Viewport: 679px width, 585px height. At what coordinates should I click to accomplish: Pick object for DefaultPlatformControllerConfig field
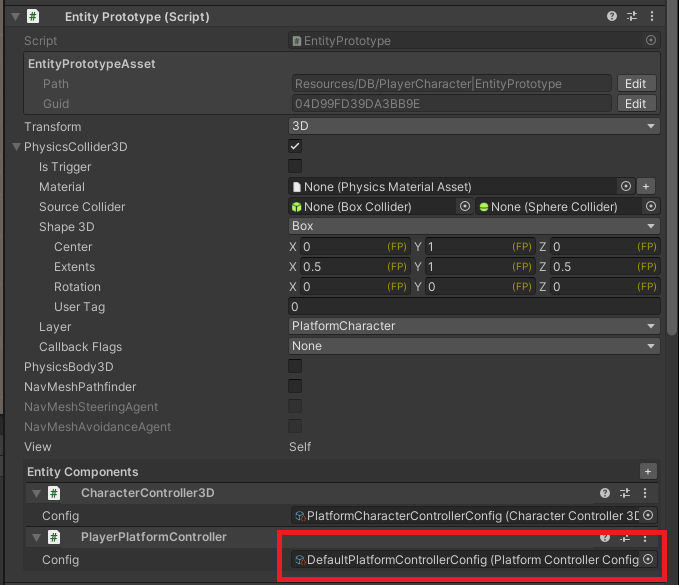[x=648, y=559]
